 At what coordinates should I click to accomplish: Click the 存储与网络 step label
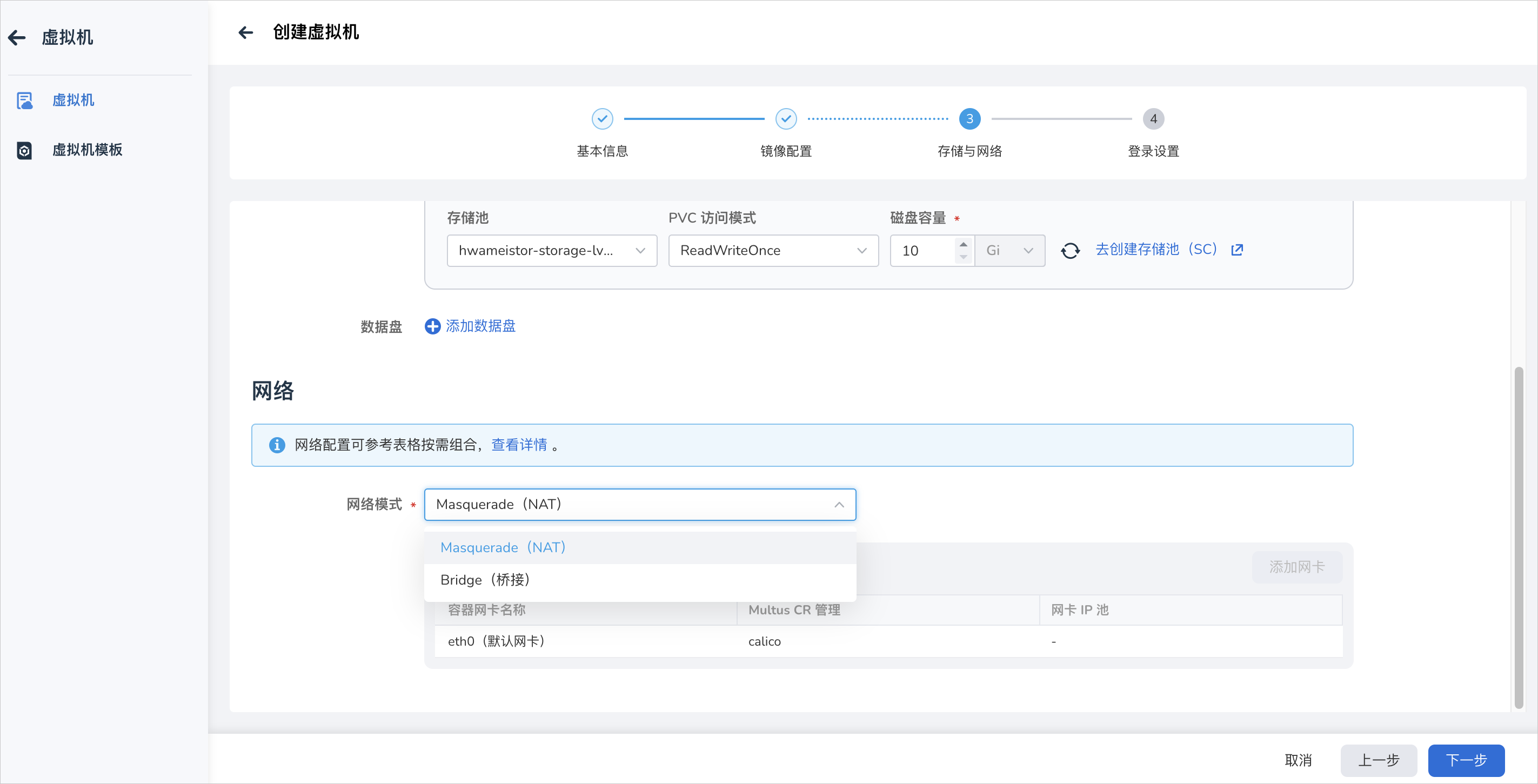[969, 151]
